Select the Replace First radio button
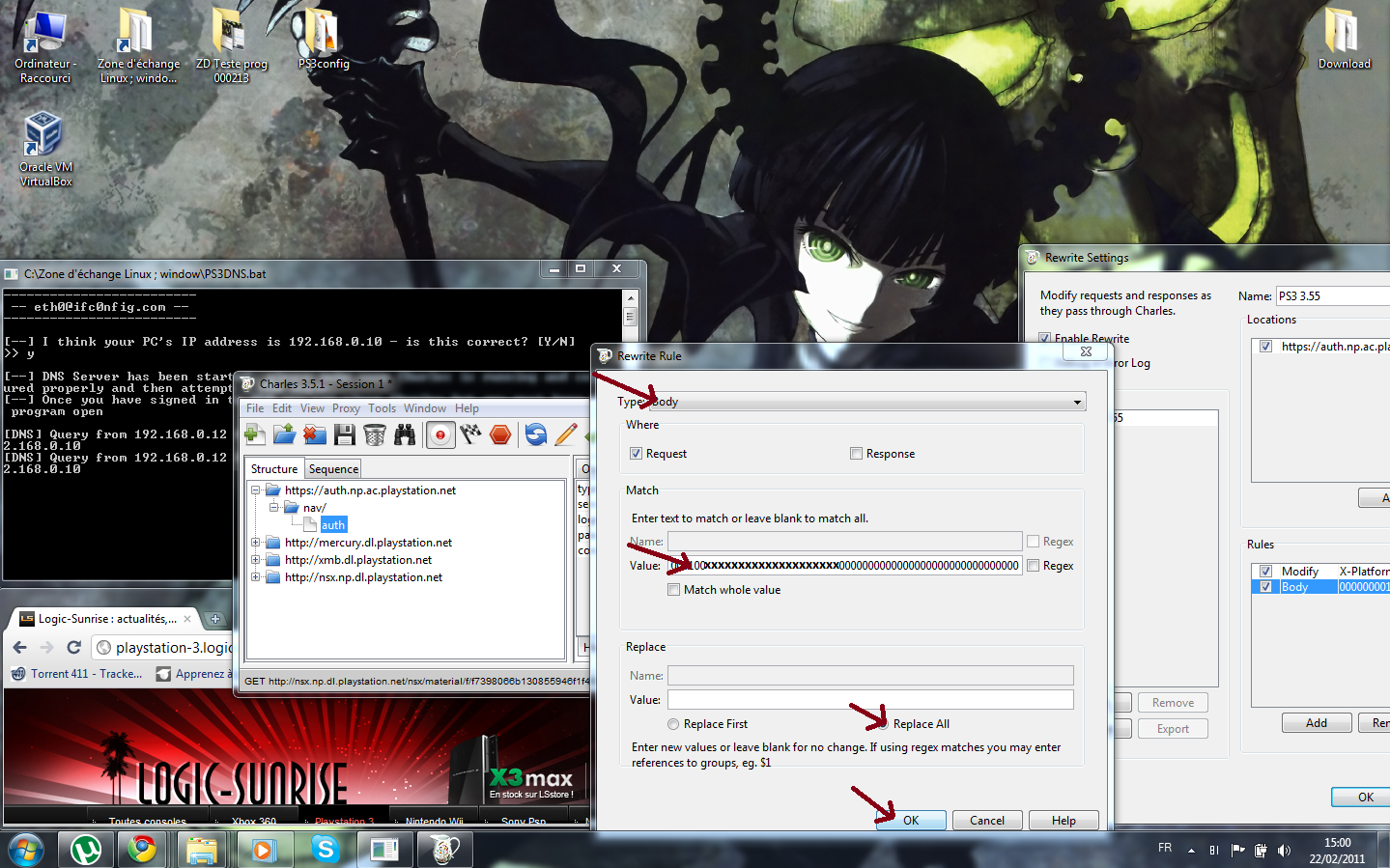Image resolution: width=1390 pixels, height=868 pixels. pos(673,724)
